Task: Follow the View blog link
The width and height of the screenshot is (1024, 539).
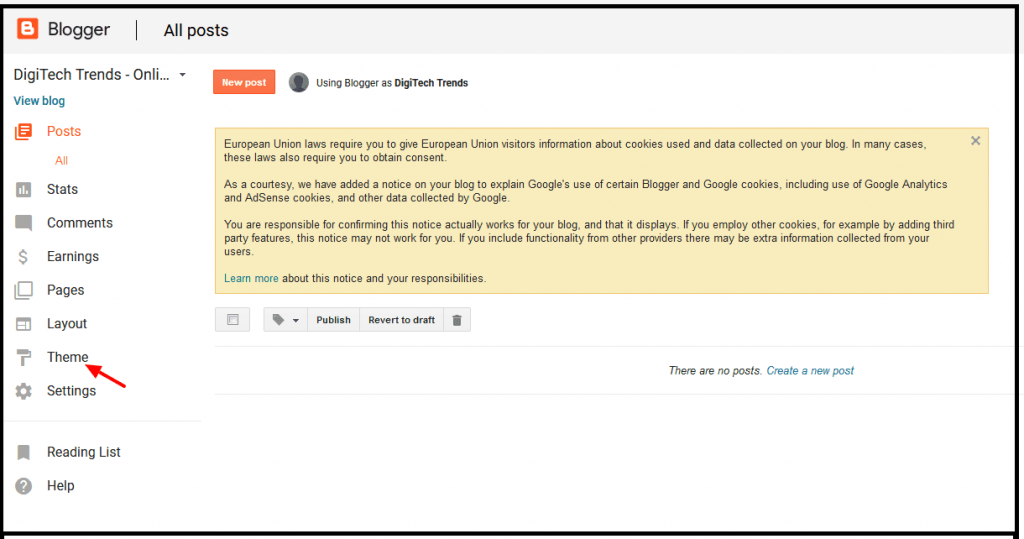Action: [x=39, y=101]
